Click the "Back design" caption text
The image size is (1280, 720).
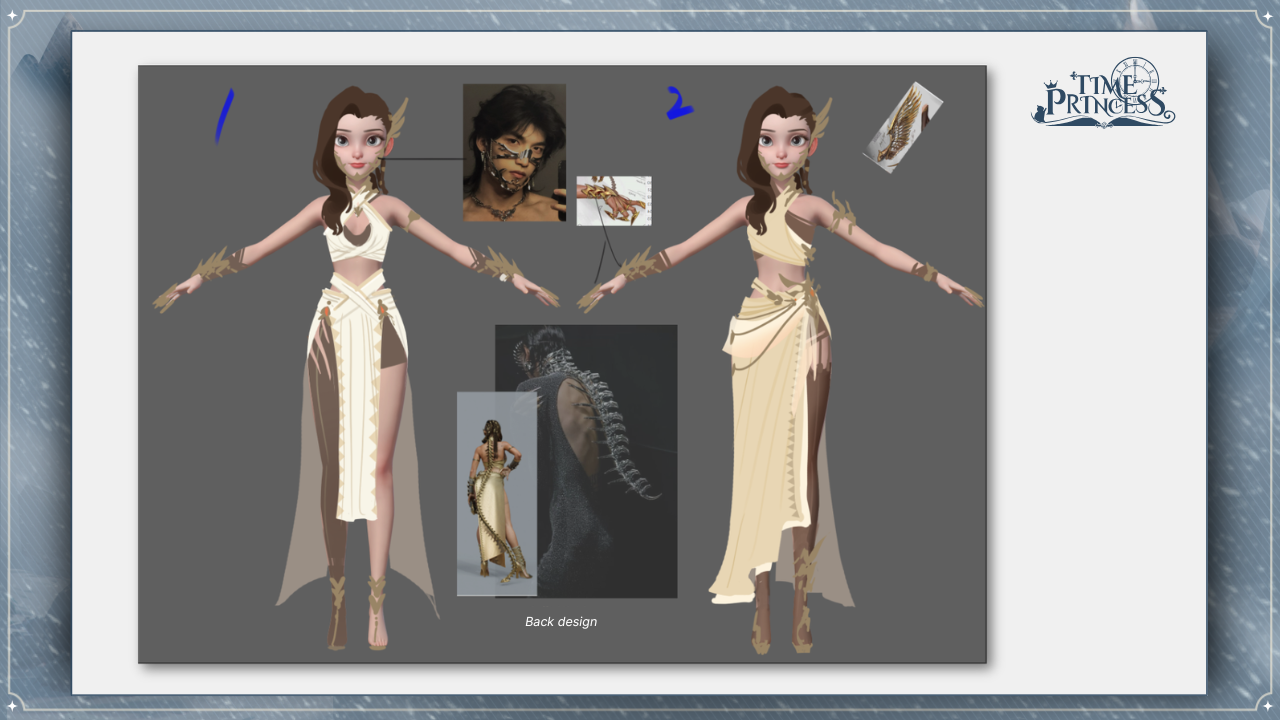click(x=561, y=622)
